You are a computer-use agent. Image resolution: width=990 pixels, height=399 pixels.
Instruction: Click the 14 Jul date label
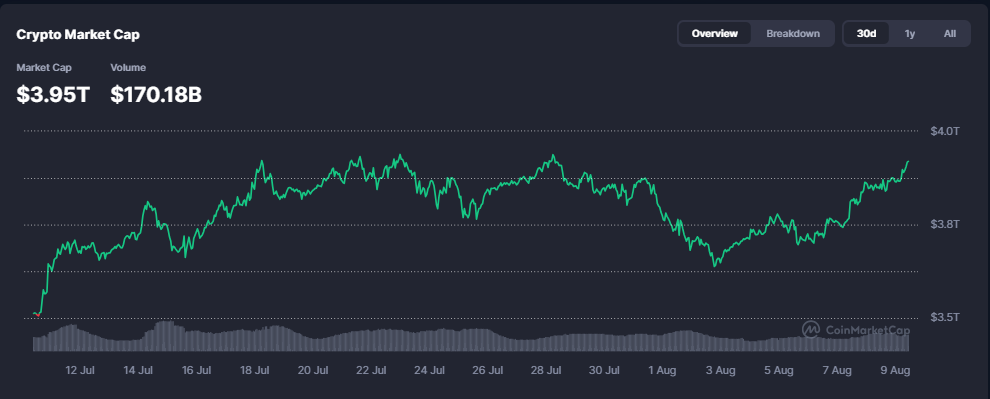tap(138, 371)
